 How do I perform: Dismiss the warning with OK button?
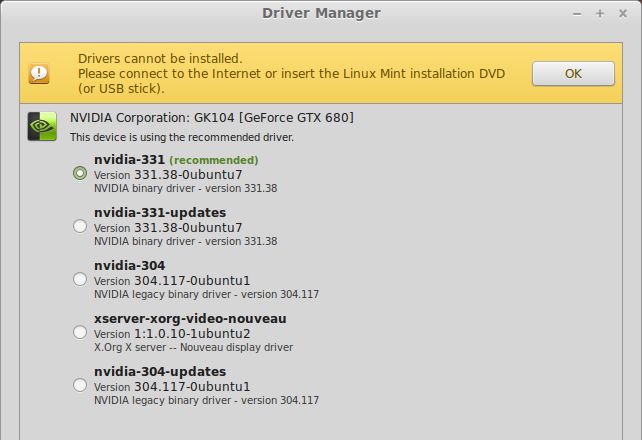tap(573, 74)
